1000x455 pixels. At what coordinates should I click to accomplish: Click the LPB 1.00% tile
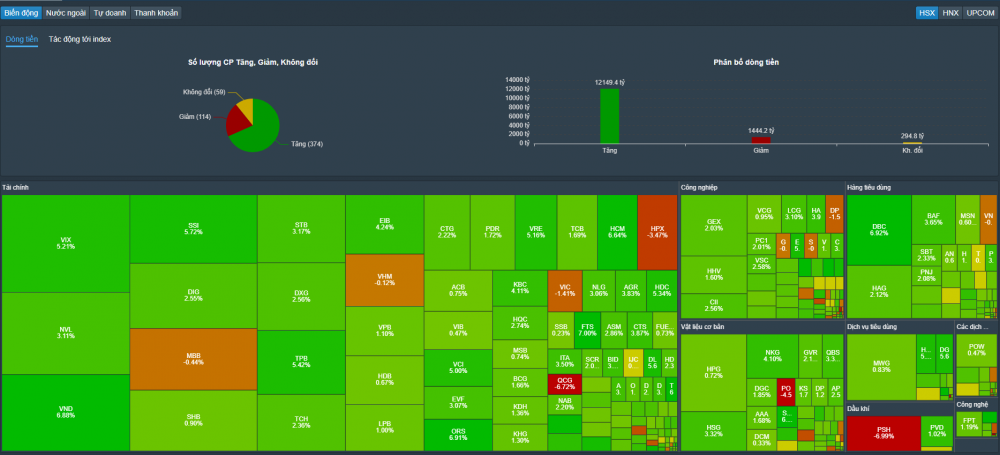(x=385, y=427)
